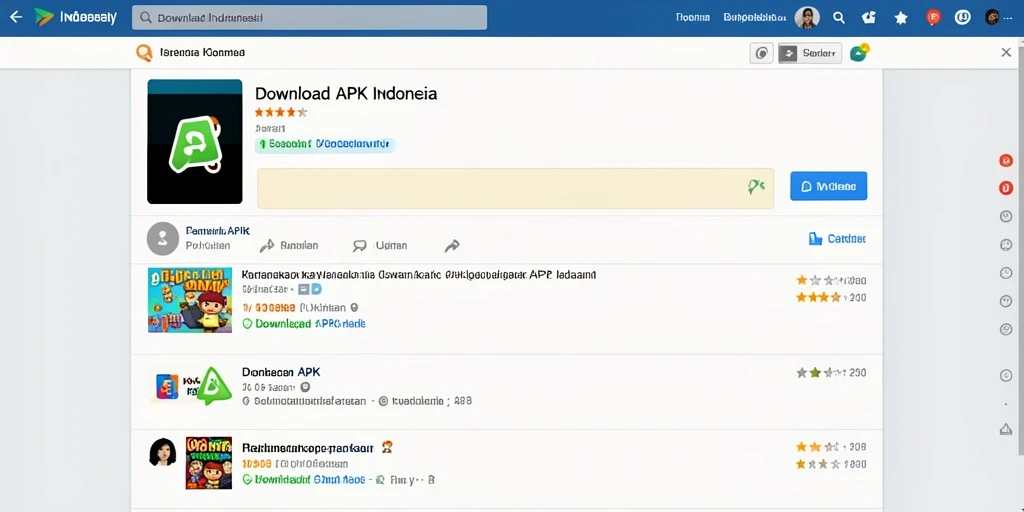Open the Download APK Indonesia app icon
Image resolution: width=1024 pixels, height=512 pixels.
click(x=195, y=142)
